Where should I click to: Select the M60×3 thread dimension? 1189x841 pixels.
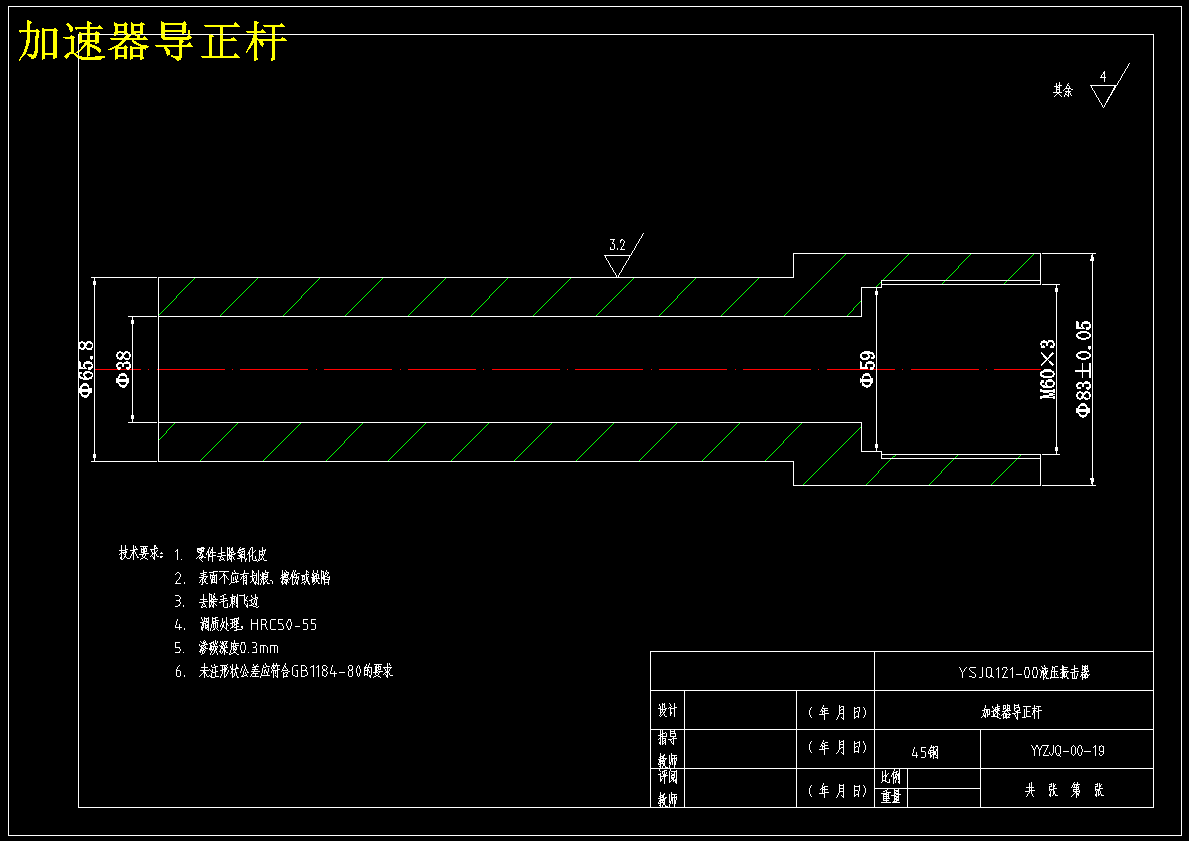tap(1047, 369)
